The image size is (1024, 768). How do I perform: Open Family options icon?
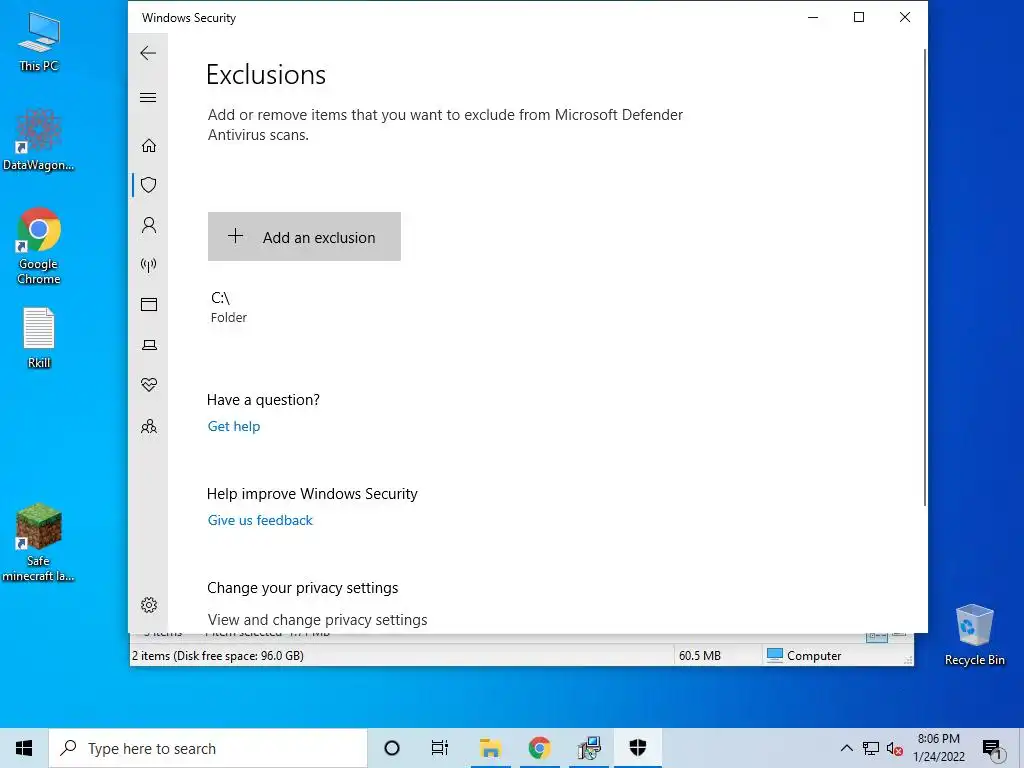(x=149, y=426)
